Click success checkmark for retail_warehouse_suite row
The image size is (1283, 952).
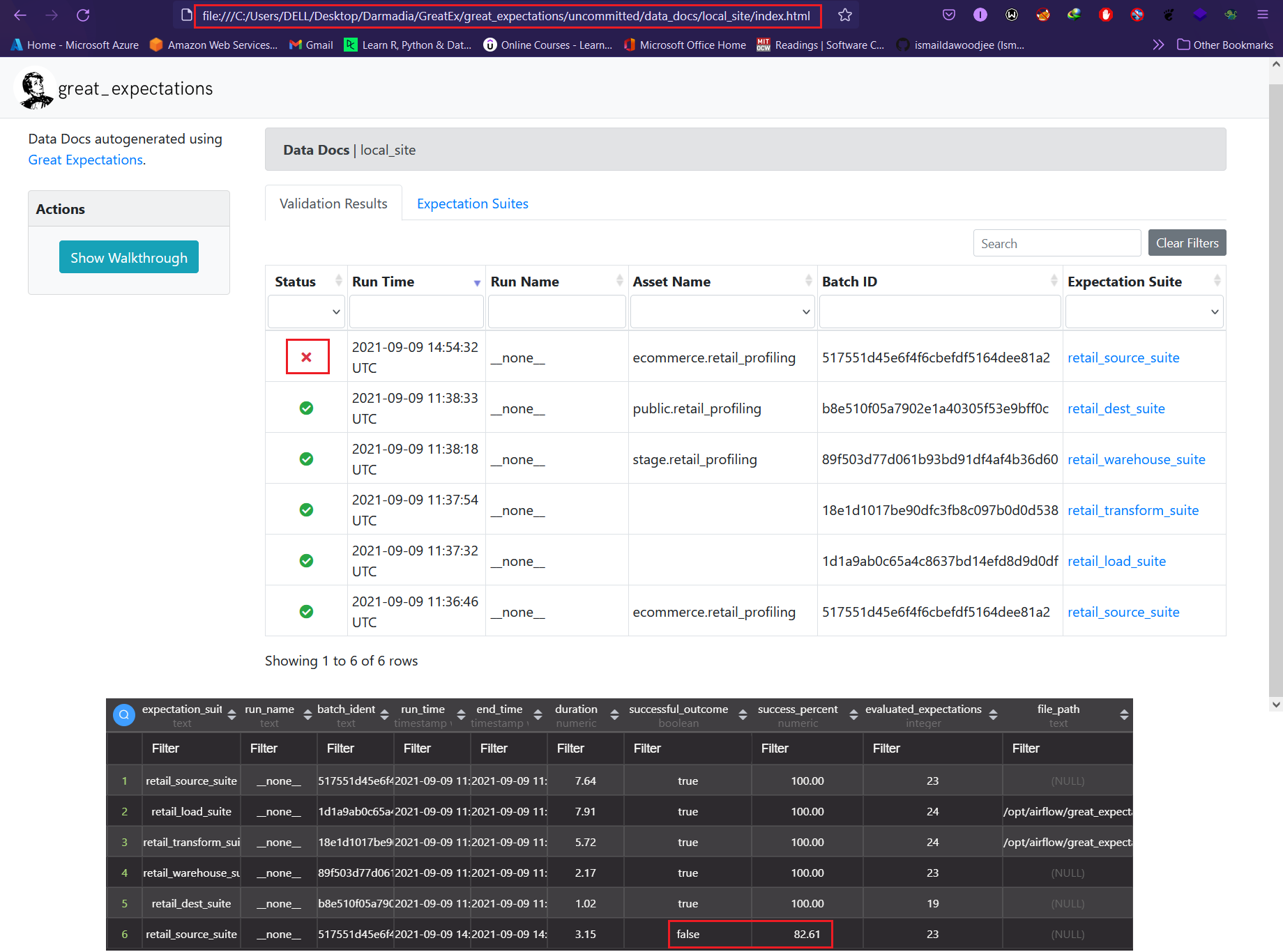coord(306,459)
